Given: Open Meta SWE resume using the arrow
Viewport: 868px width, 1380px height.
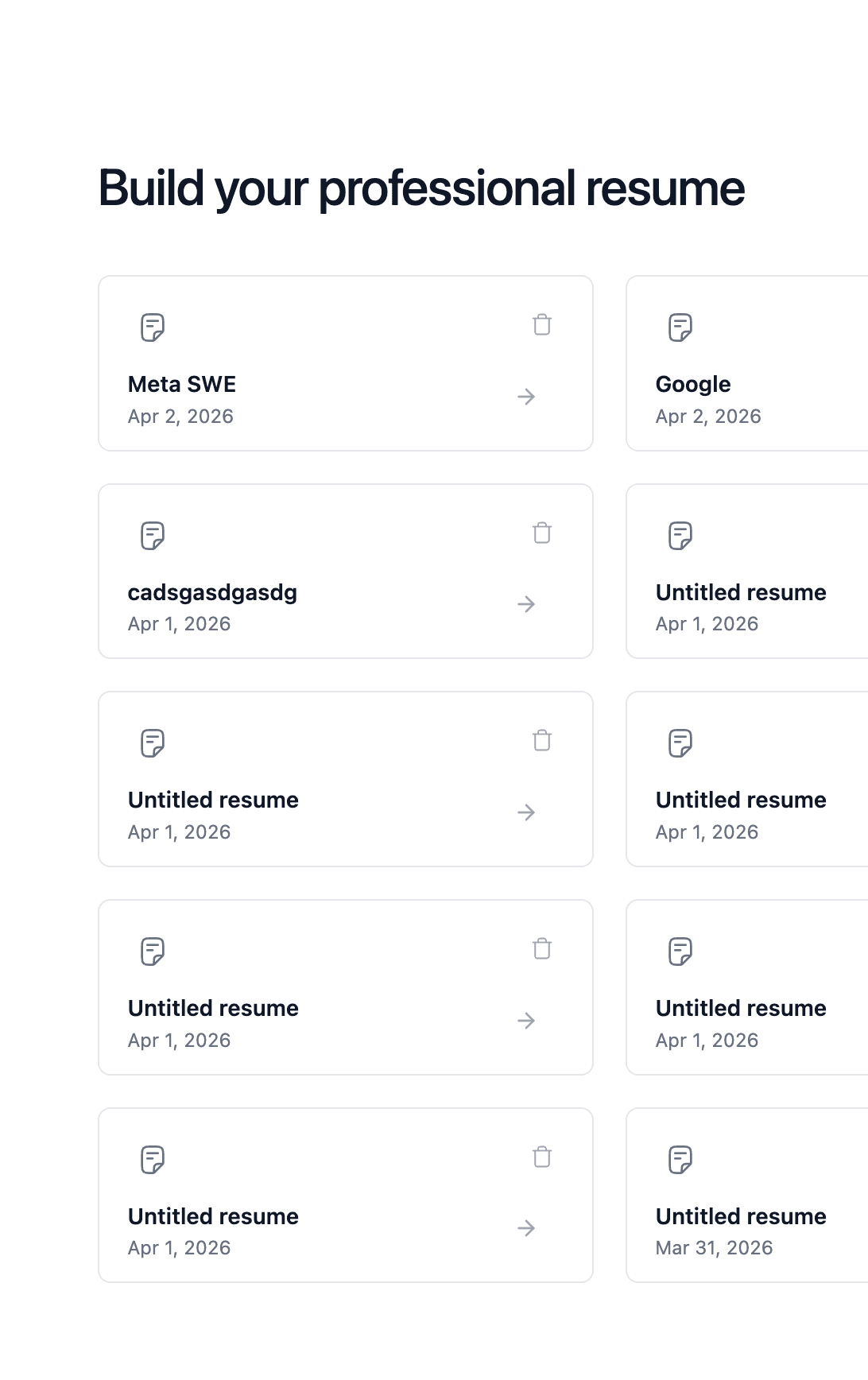Looking at the screenshot, I should click(526, 397).
